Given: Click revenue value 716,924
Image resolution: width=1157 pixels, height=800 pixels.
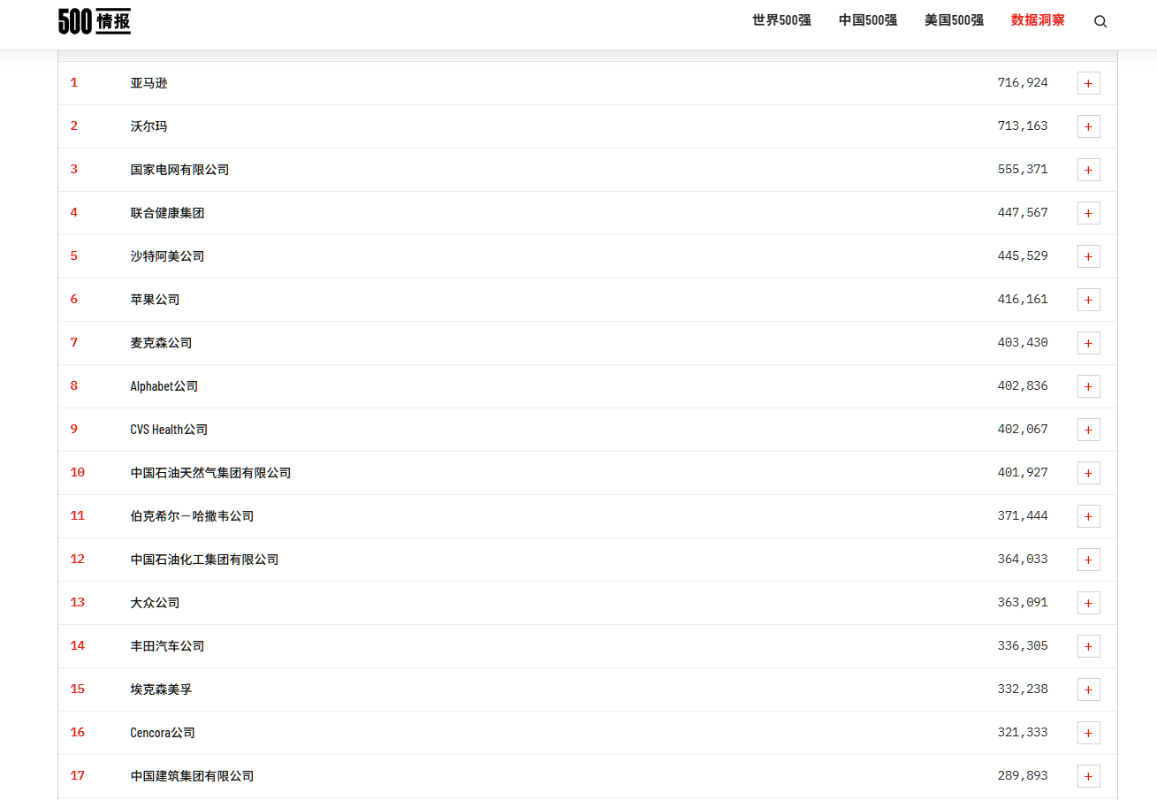Looking at the screenshot, I should click(1023, 83).
